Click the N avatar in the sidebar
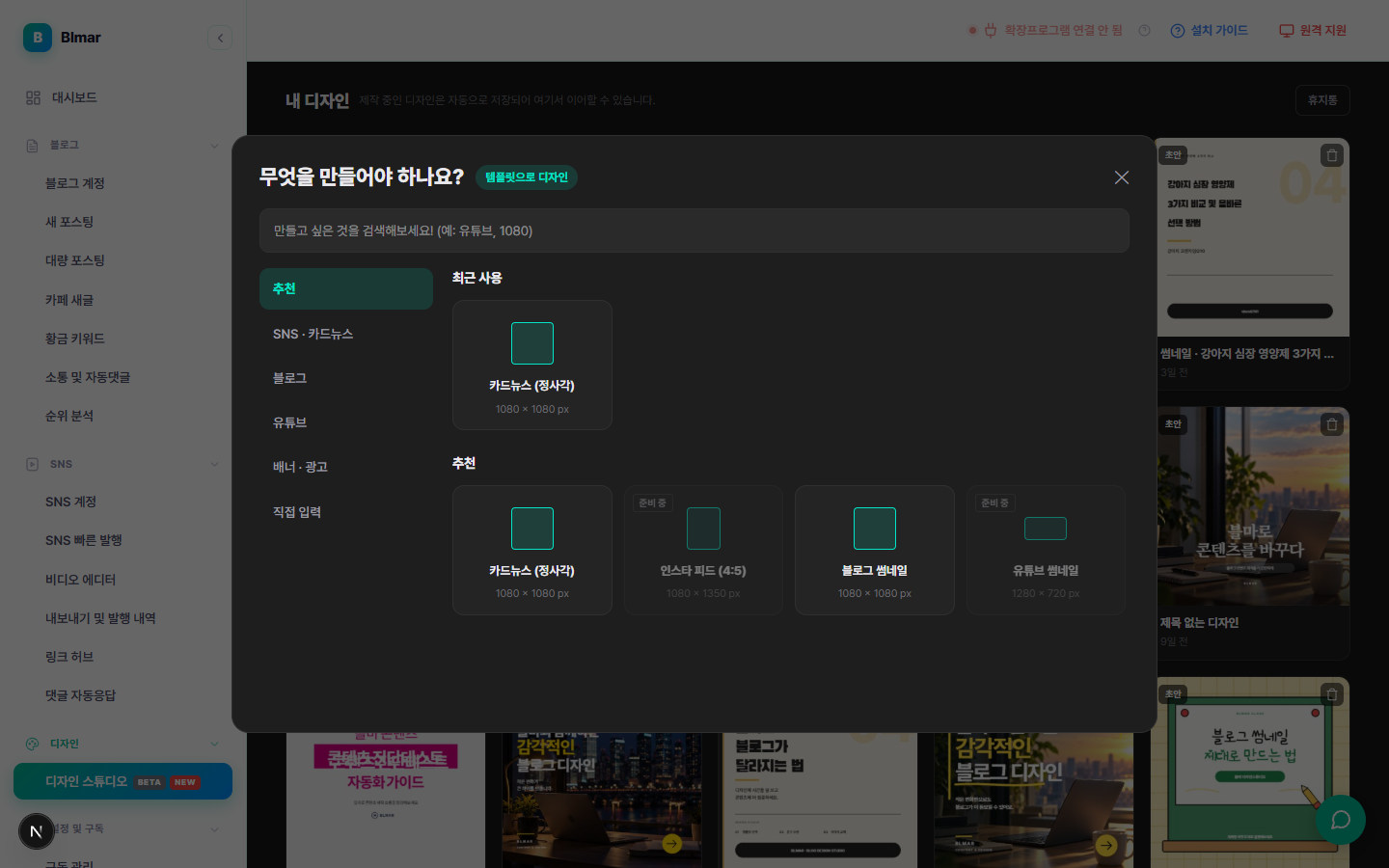This screenshot has width=1389, height=868. click(37, 831)
